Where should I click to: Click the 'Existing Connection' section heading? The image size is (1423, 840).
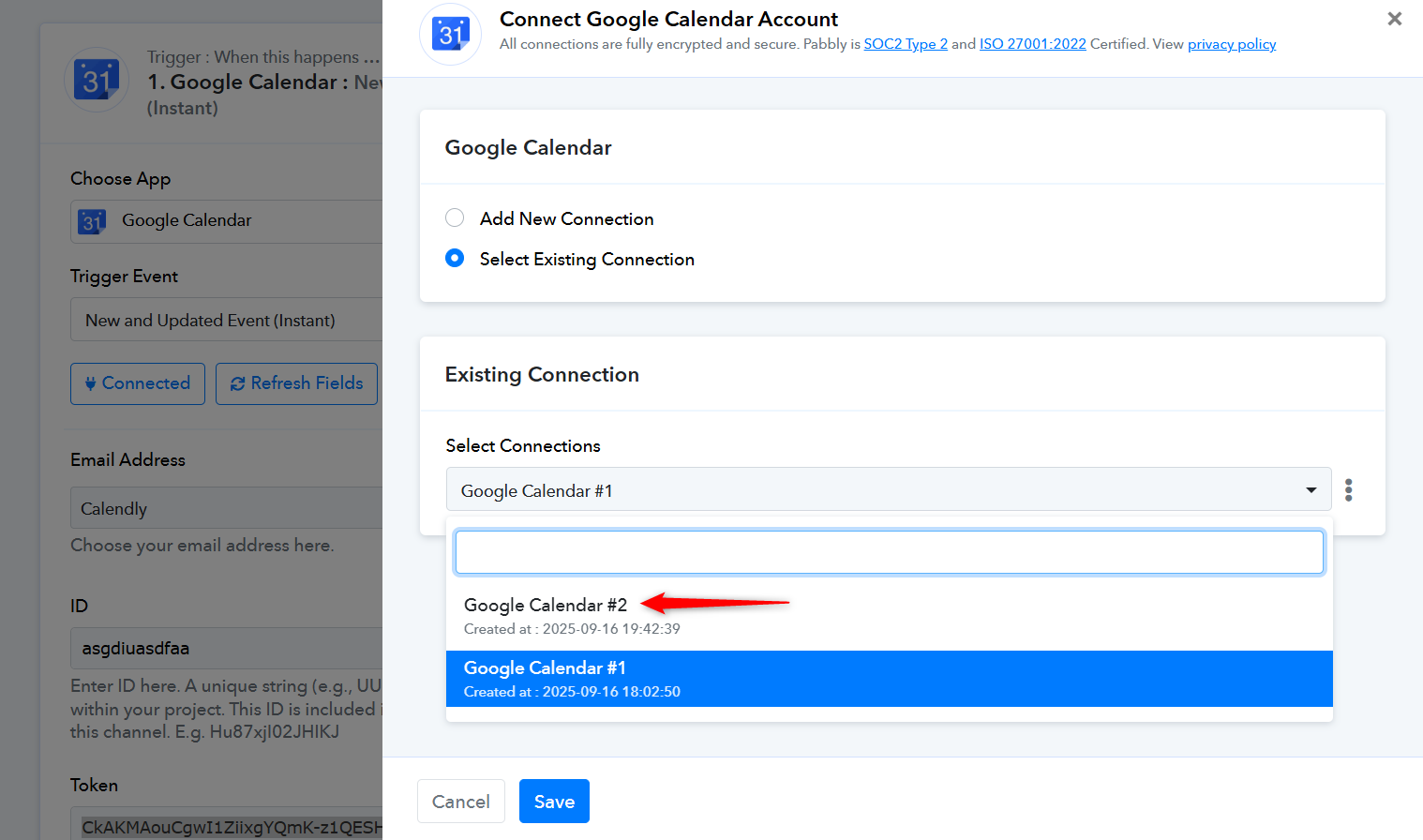coord(542,374)
